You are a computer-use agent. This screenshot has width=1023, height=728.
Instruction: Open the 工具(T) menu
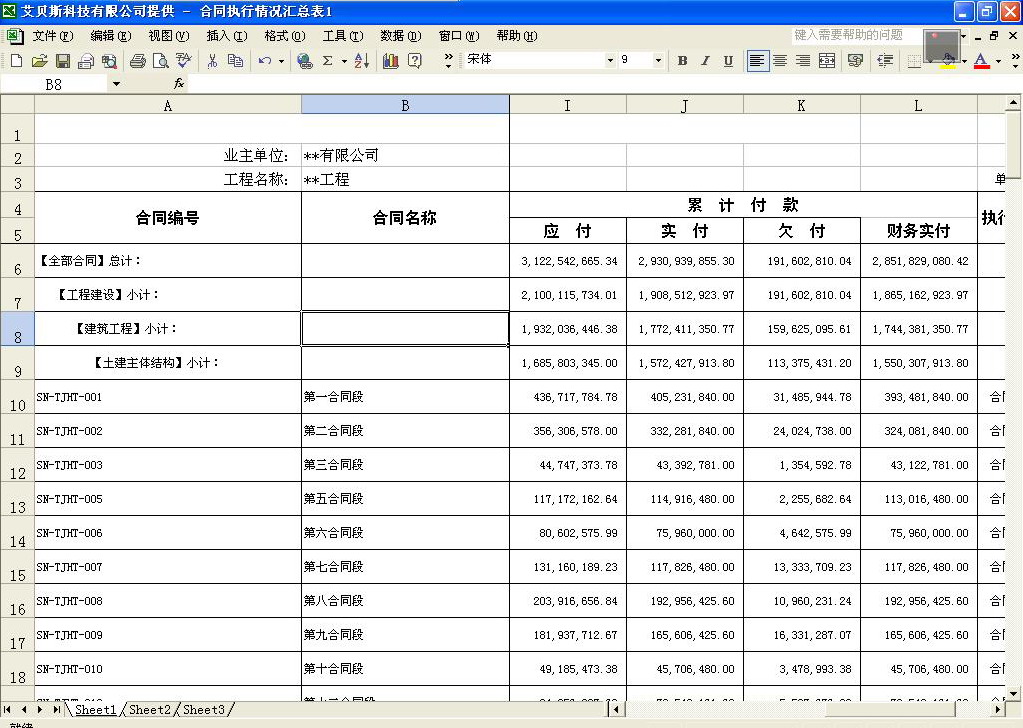343,36
